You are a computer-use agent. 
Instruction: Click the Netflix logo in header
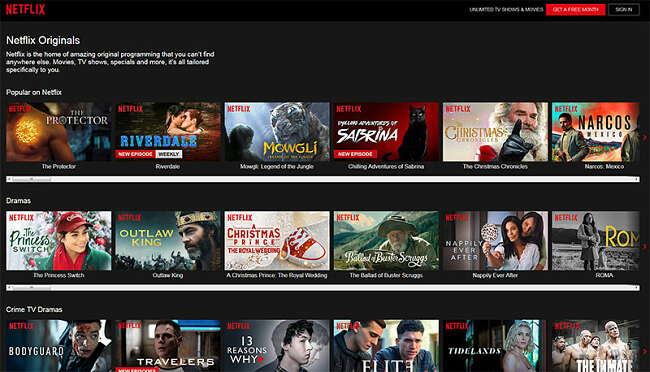25,9
